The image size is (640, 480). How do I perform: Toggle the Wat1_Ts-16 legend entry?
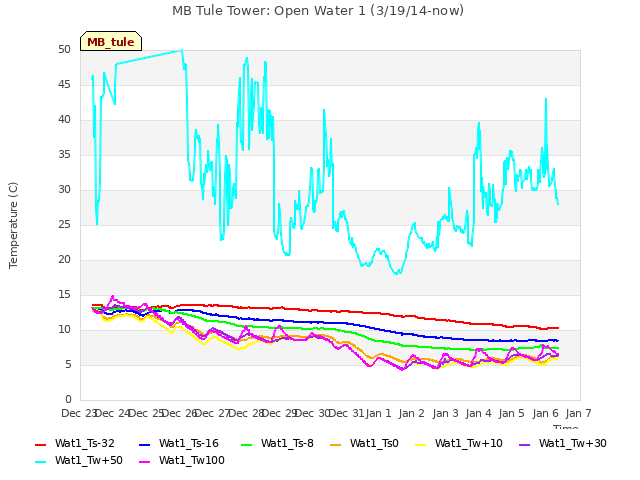(179, 443)
